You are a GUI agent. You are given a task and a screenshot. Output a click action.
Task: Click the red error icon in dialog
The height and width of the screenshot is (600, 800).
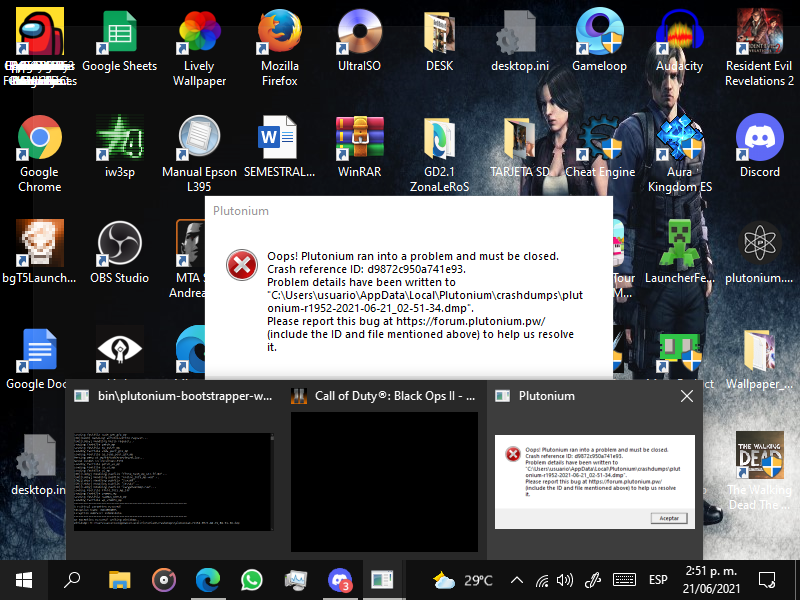pos(242,265)
